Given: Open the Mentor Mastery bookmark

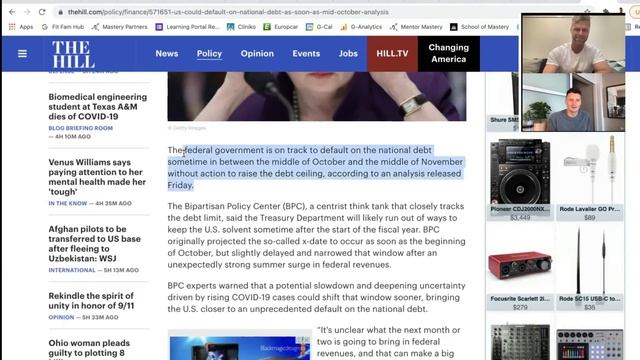Looking at the screenshot, I should click(416, 27).
